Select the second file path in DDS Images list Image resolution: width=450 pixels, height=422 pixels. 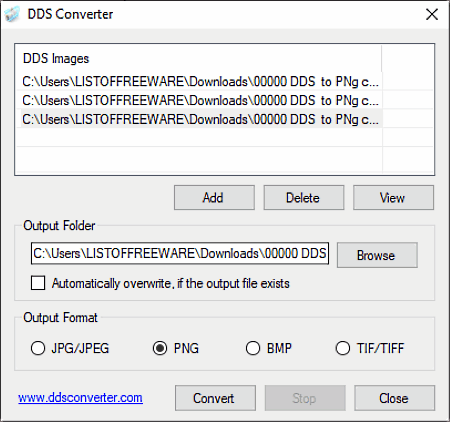click(202, 100)
